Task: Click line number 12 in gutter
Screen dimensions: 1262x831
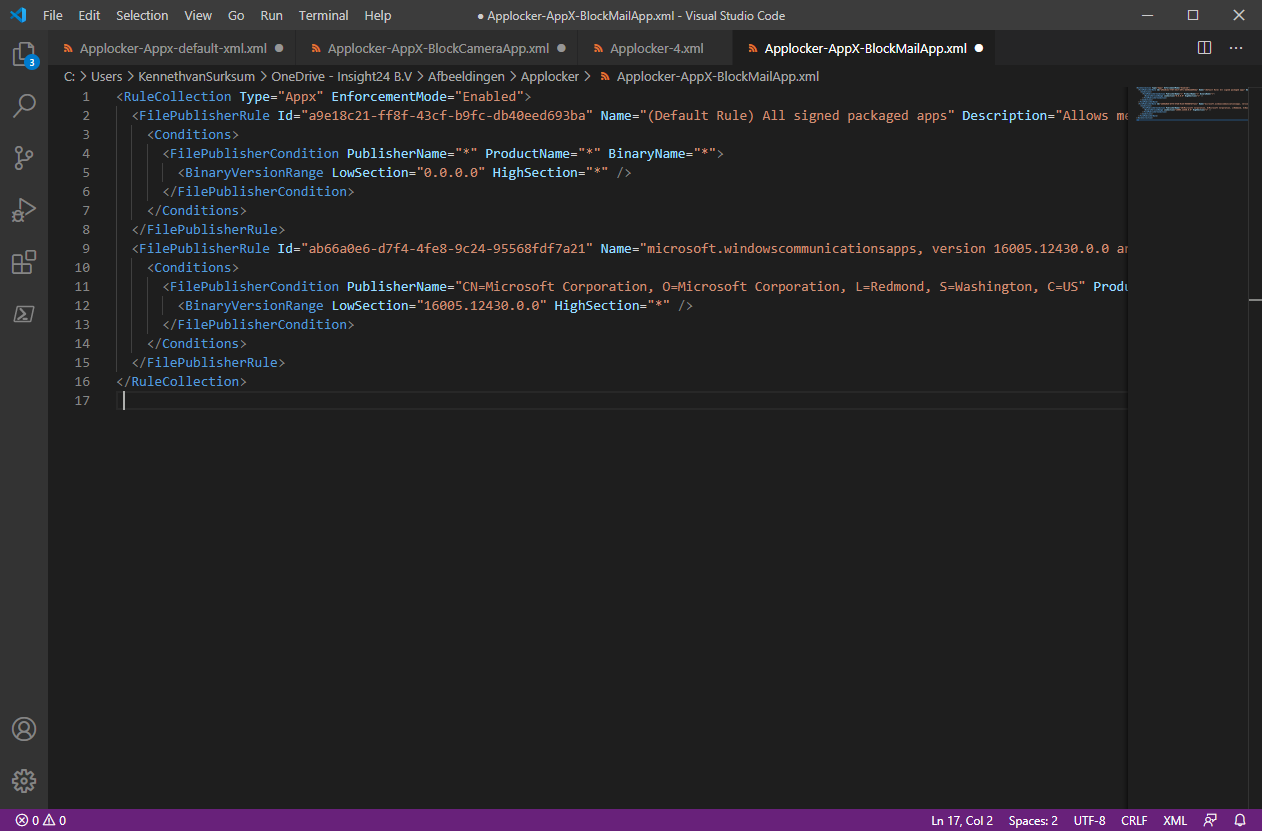Action: (82, 305)
